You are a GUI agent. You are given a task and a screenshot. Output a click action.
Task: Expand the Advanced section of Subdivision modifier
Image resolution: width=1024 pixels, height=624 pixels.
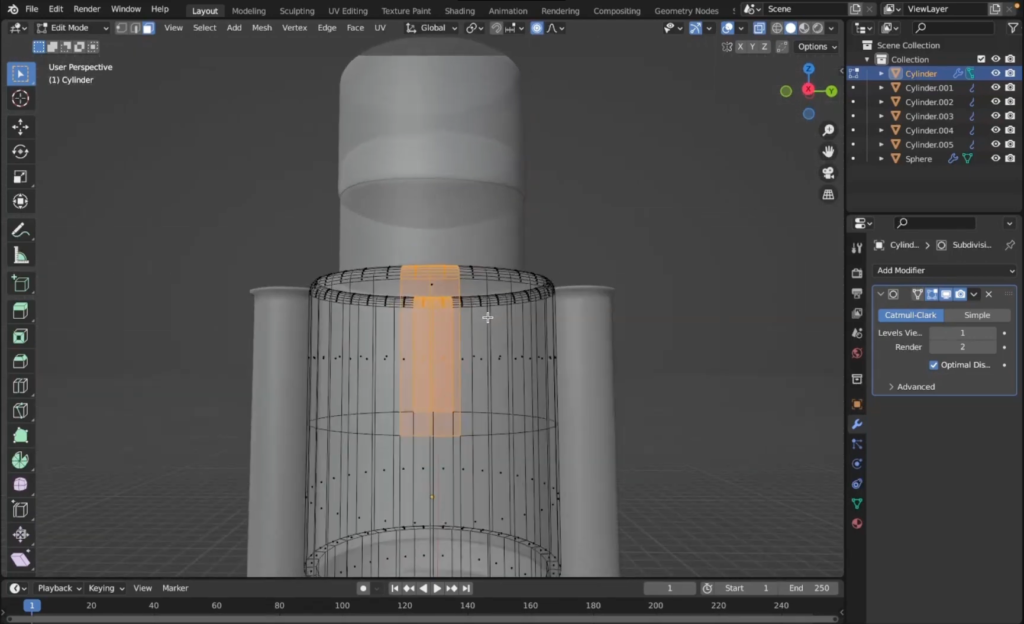[910, 386]
